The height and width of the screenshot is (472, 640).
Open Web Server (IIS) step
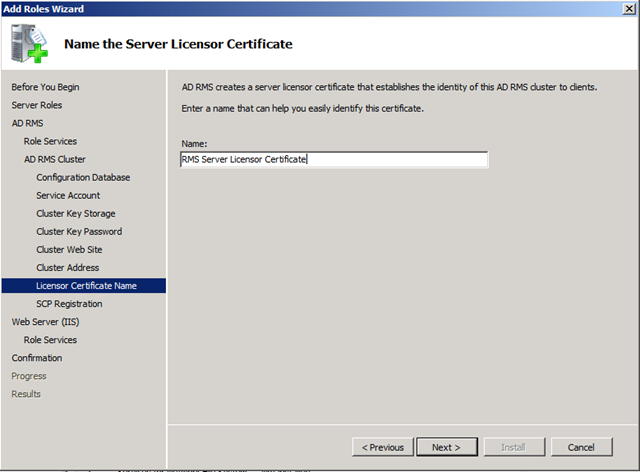45,322
